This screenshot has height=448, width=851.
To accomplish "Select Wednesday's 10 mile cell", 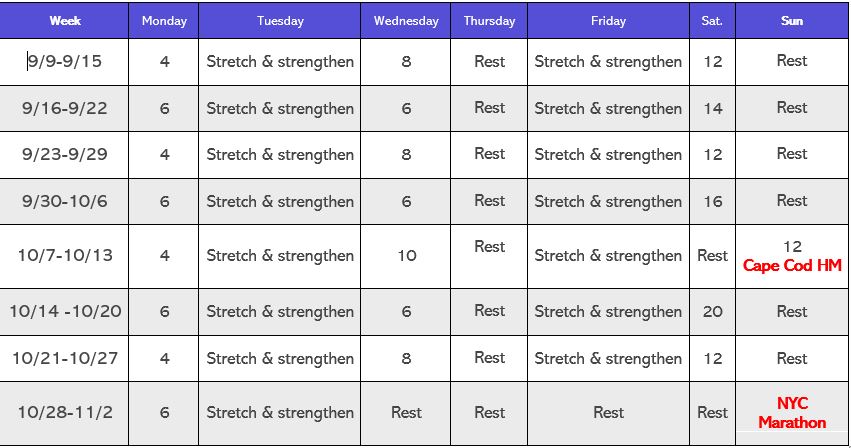I will tap(406, 255).
